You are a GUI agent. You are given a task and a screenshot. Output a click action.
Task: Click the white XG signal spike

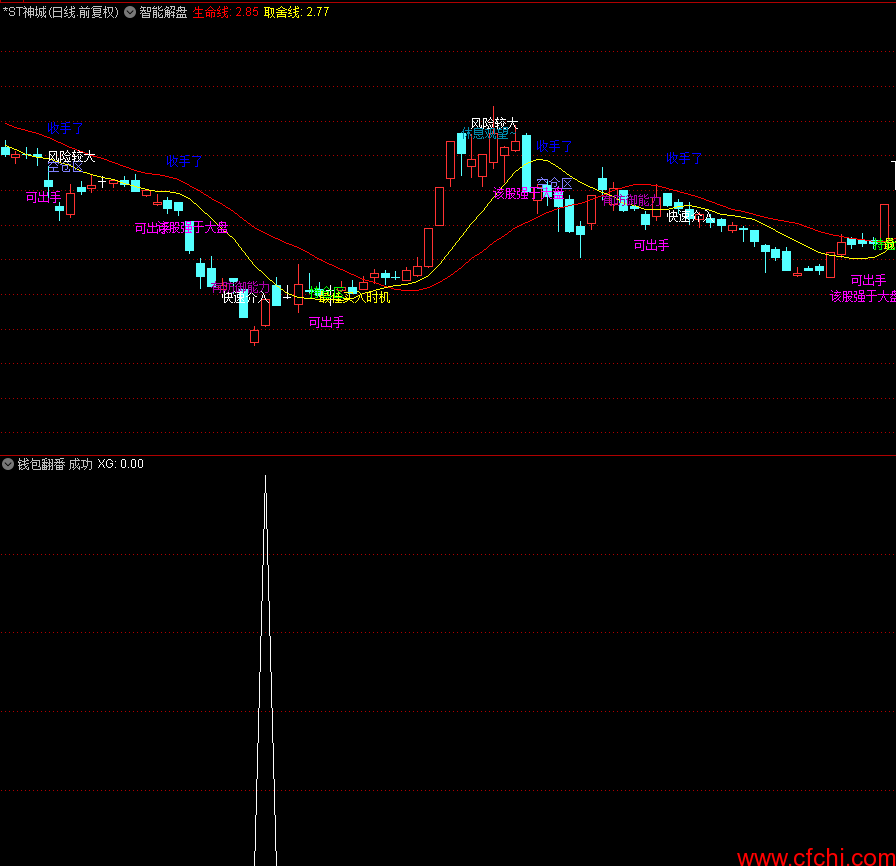coord(265,669)
